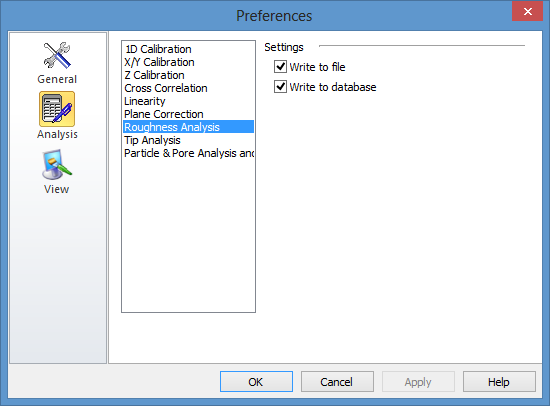This screenshot has height=406, width=550.
Task: Choose Particle & Pore Analysis item
Action: click(x=188, y=153)
